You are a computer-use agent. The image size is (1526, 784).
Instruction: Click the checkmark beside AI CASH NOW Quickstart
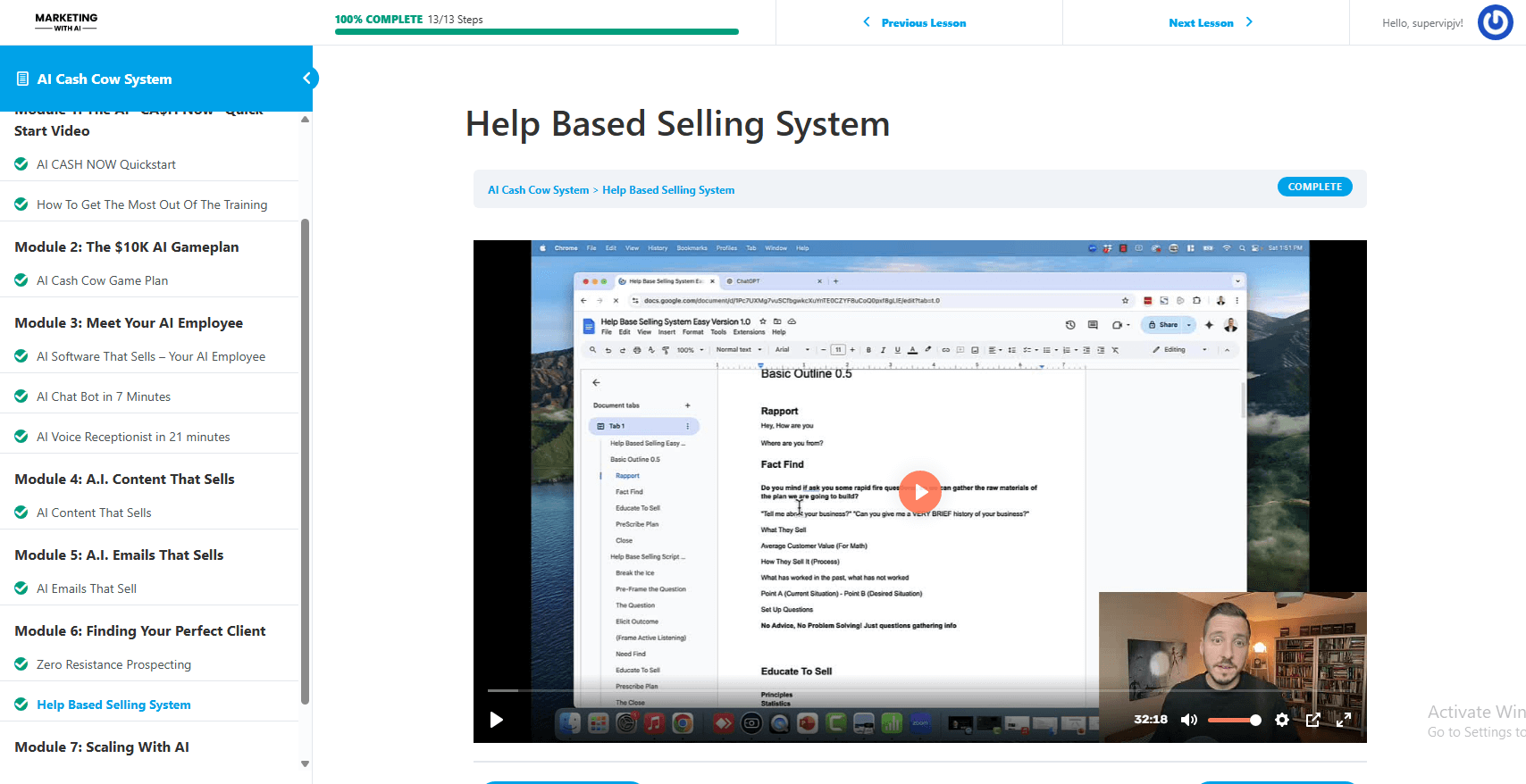click(x=21, y=164)
